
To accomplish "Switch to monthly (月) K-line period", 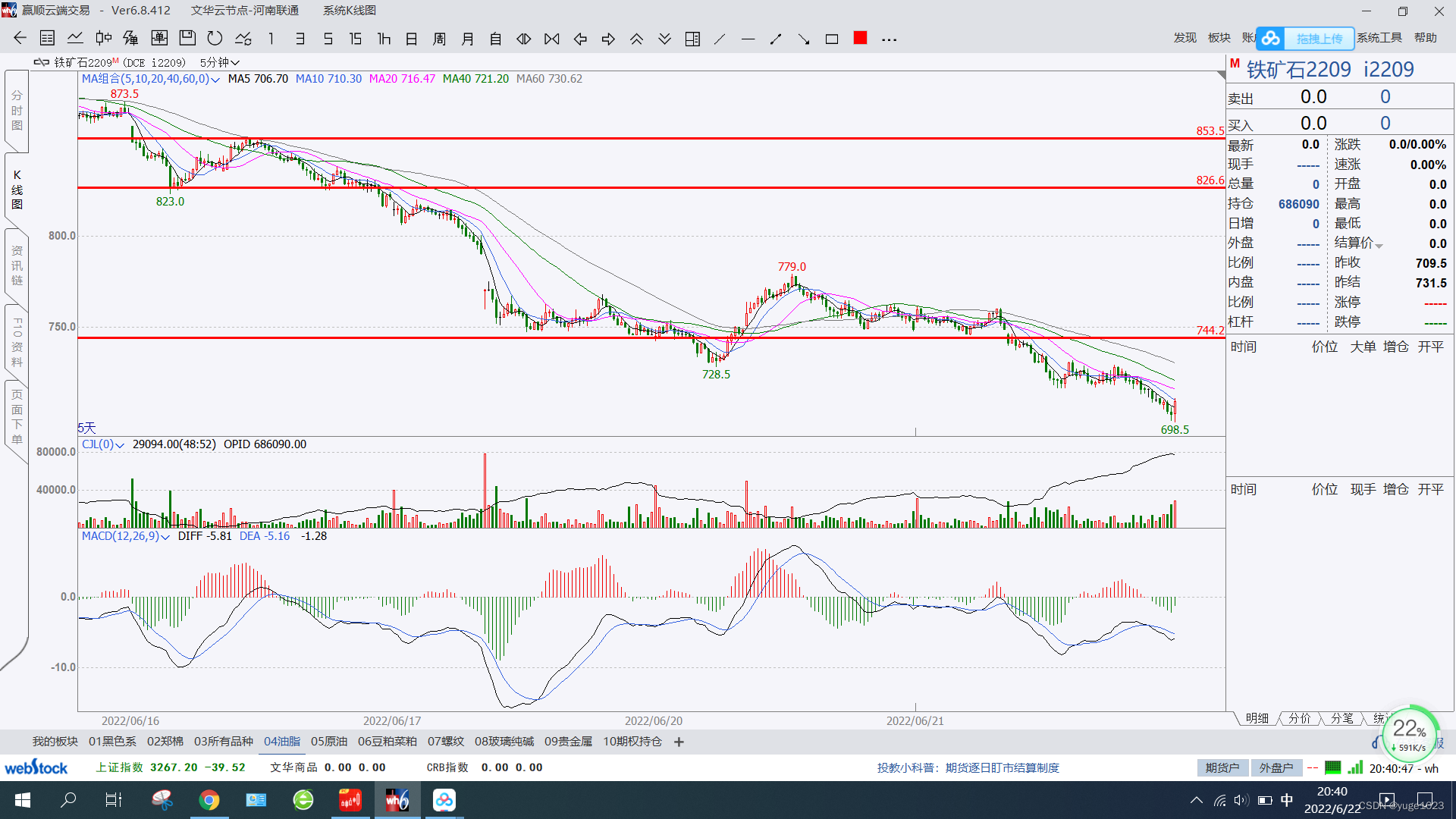I will tap(468, 39).
